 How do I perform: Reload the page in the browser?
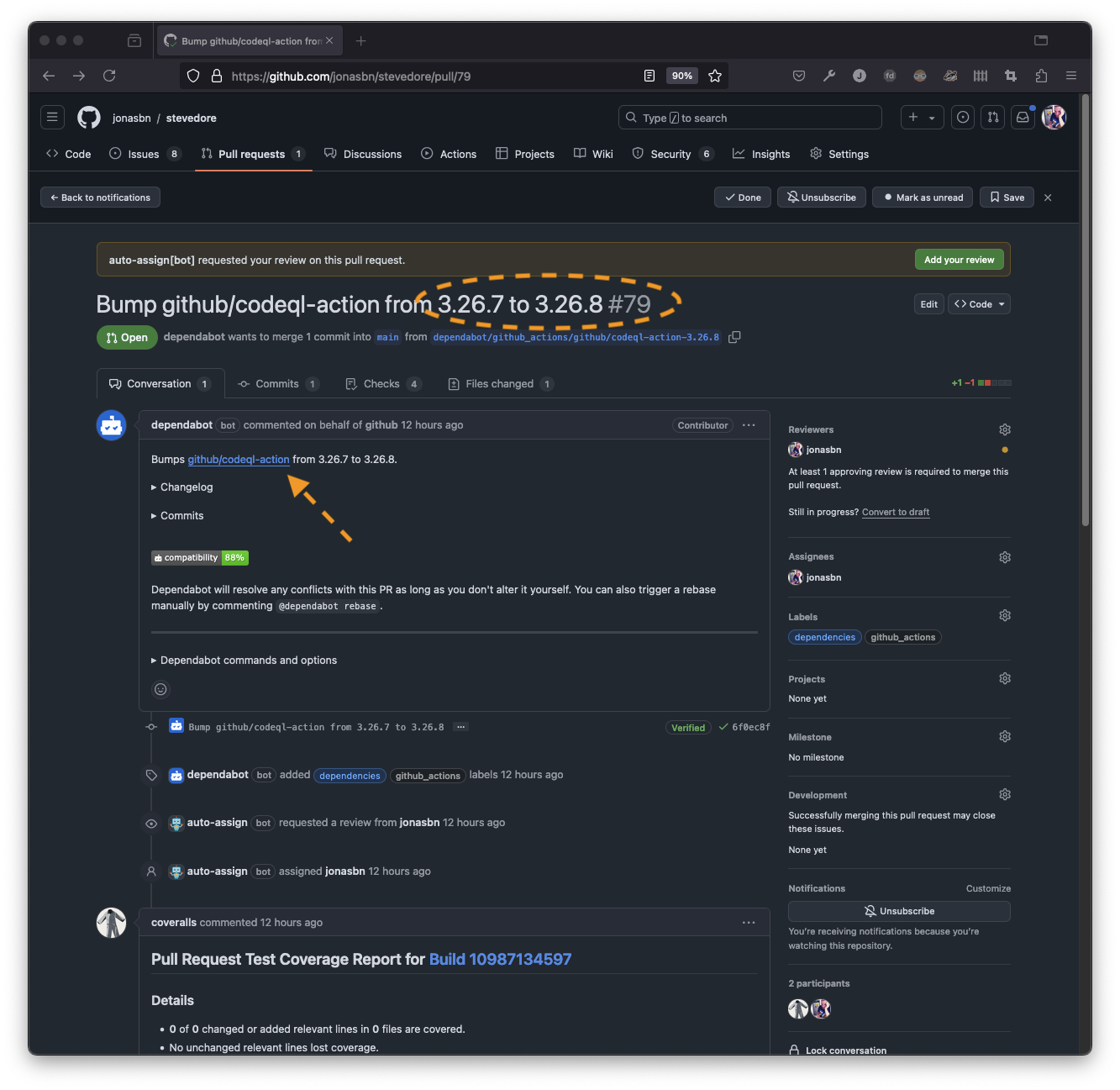pyautogui.click(x=109, y=76)
